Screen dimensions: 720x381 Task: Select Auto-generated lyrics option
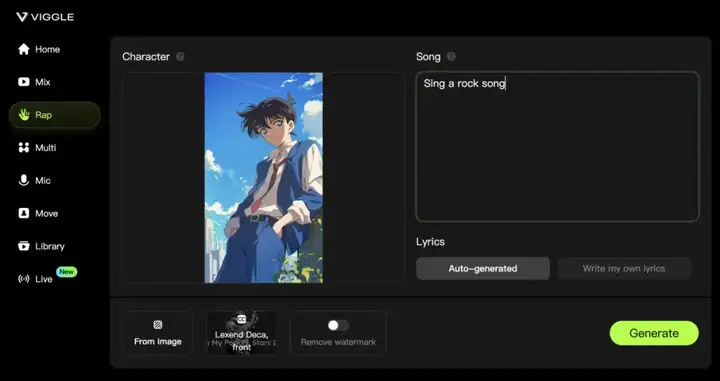(483, 269)
